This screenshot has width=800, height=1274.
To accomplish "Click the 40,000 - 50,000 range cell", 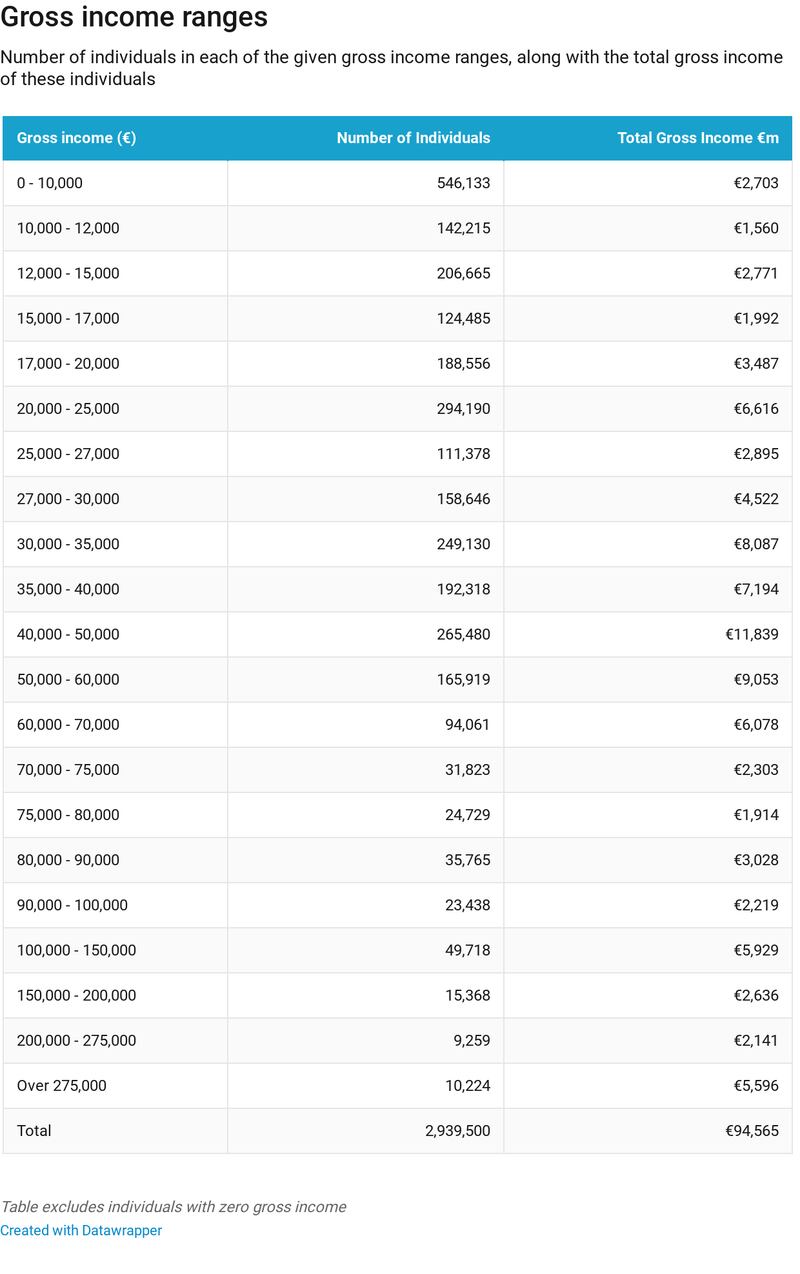I will pyautogui.click(x=68, y=634).
